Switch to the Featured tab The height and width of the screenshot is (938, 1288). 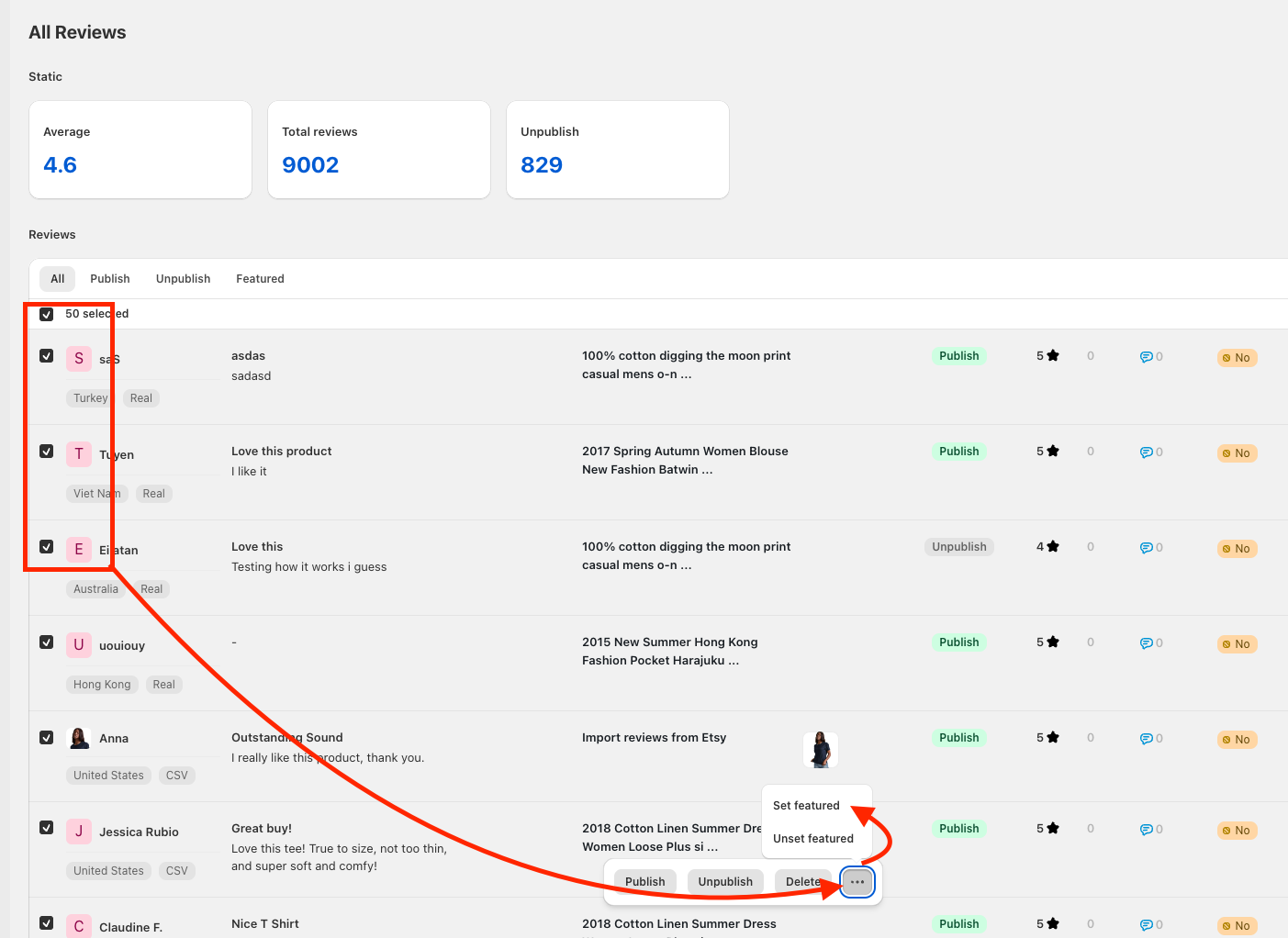pos(260,279)
